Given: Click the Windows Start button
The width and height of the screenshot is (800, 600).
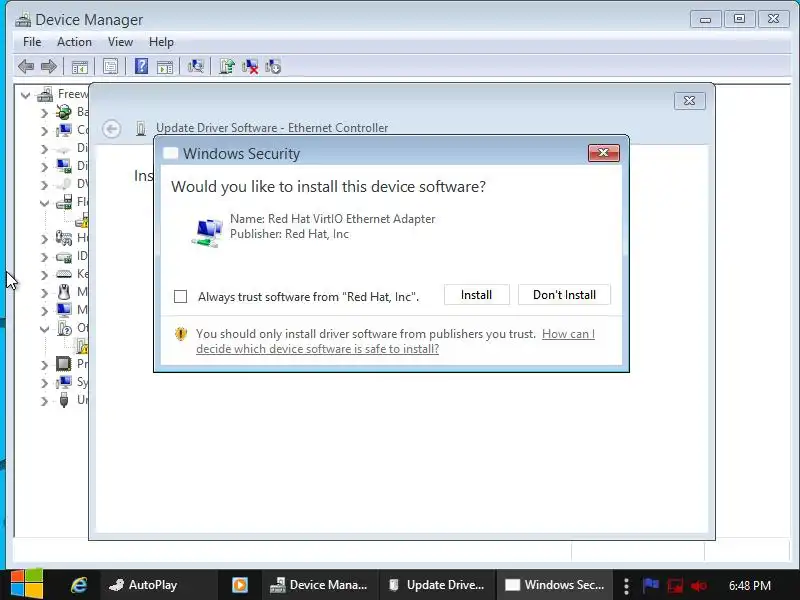Looking at the screenshot, I should tap(27, 585).
